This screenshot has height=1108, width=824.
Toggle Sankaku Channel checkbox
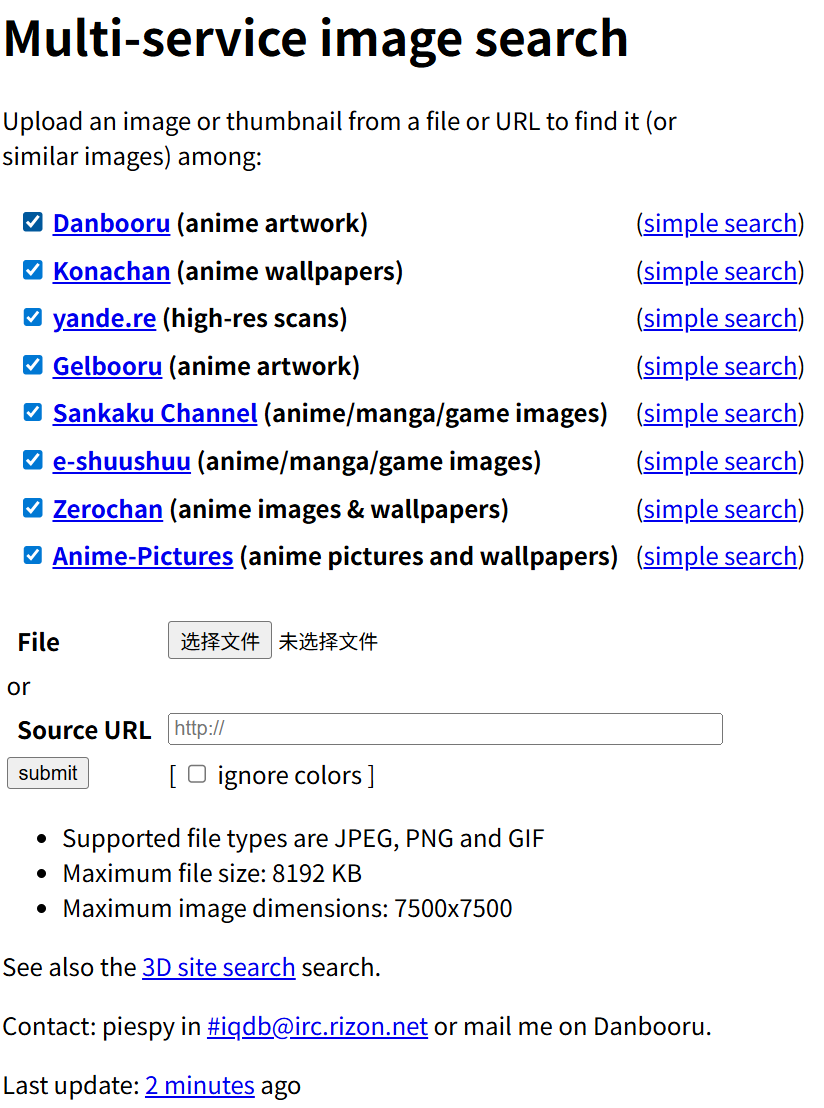click(33, 412)
